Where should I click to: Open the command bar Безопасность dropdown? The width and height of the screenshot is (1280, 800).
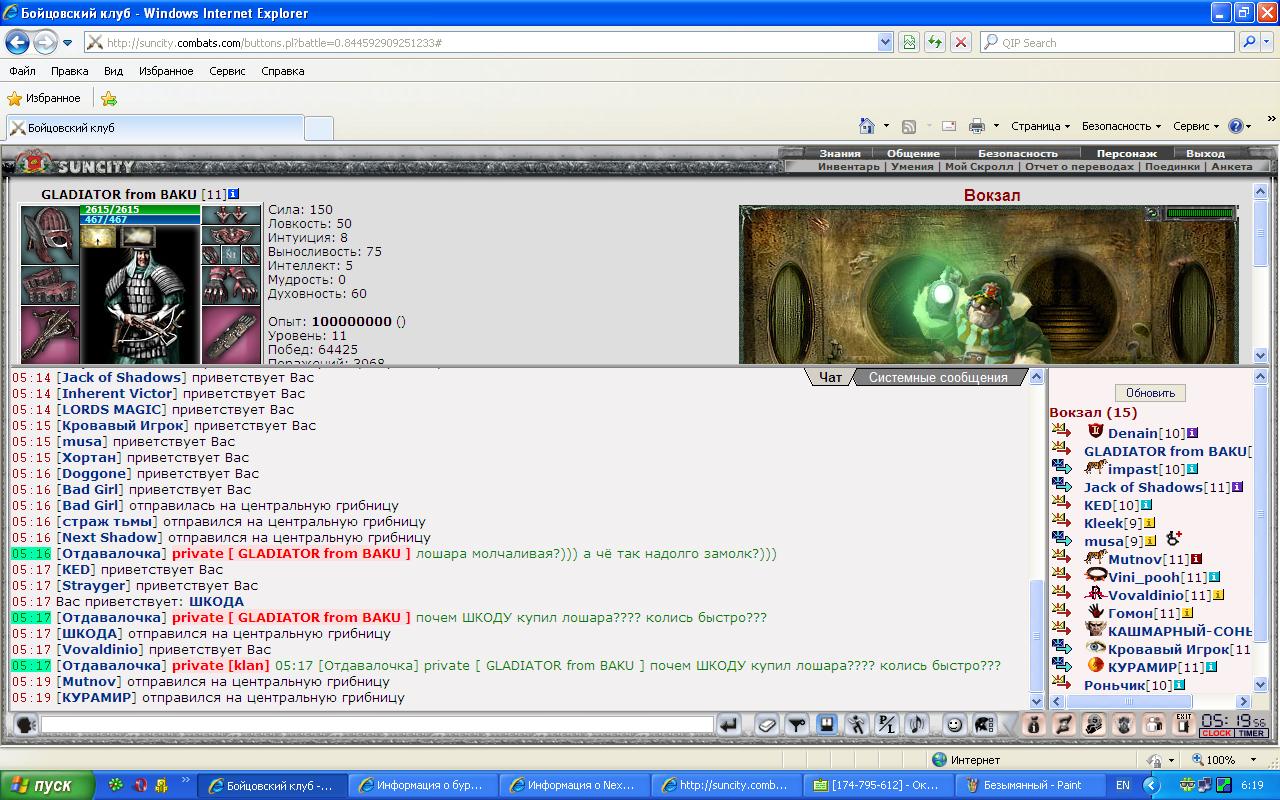[1121, 126]
